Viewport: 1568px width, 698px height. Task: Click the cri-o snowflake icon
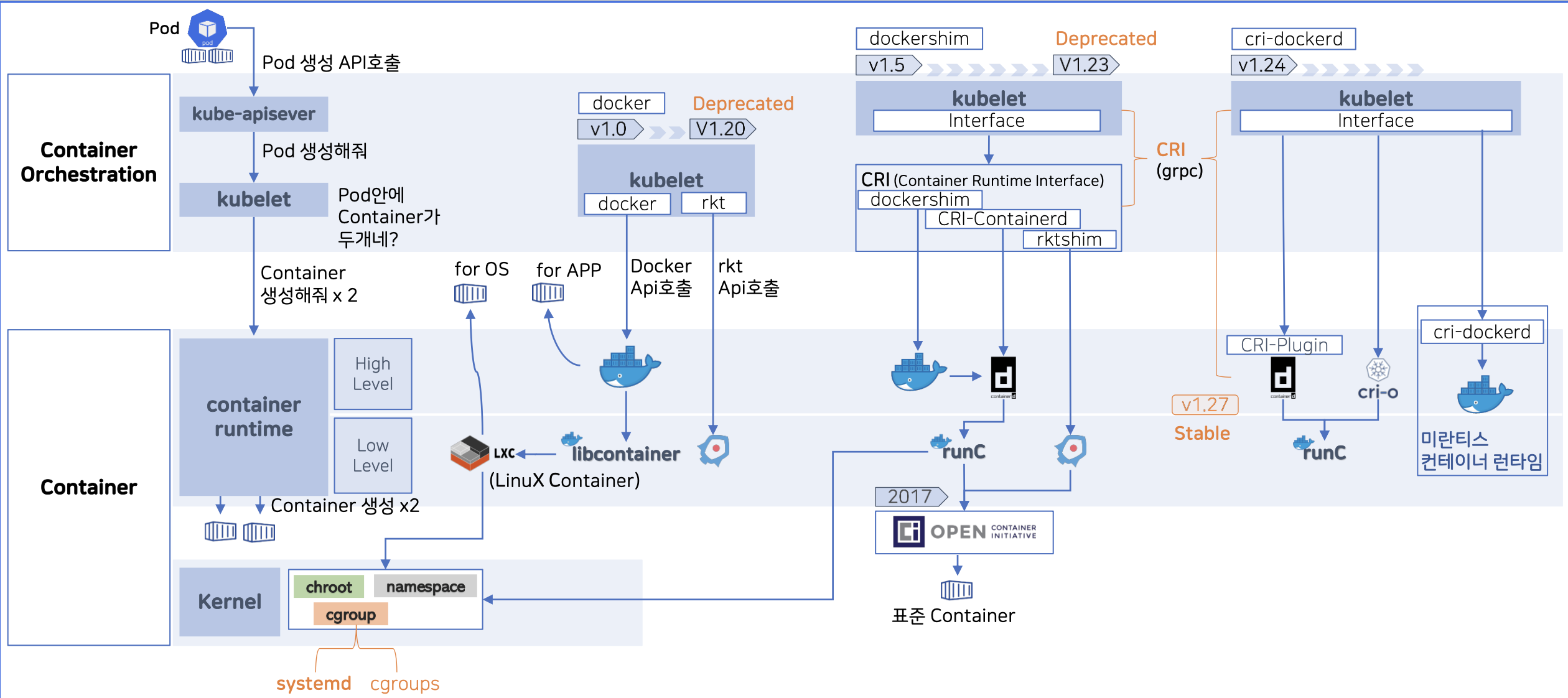1378,370
